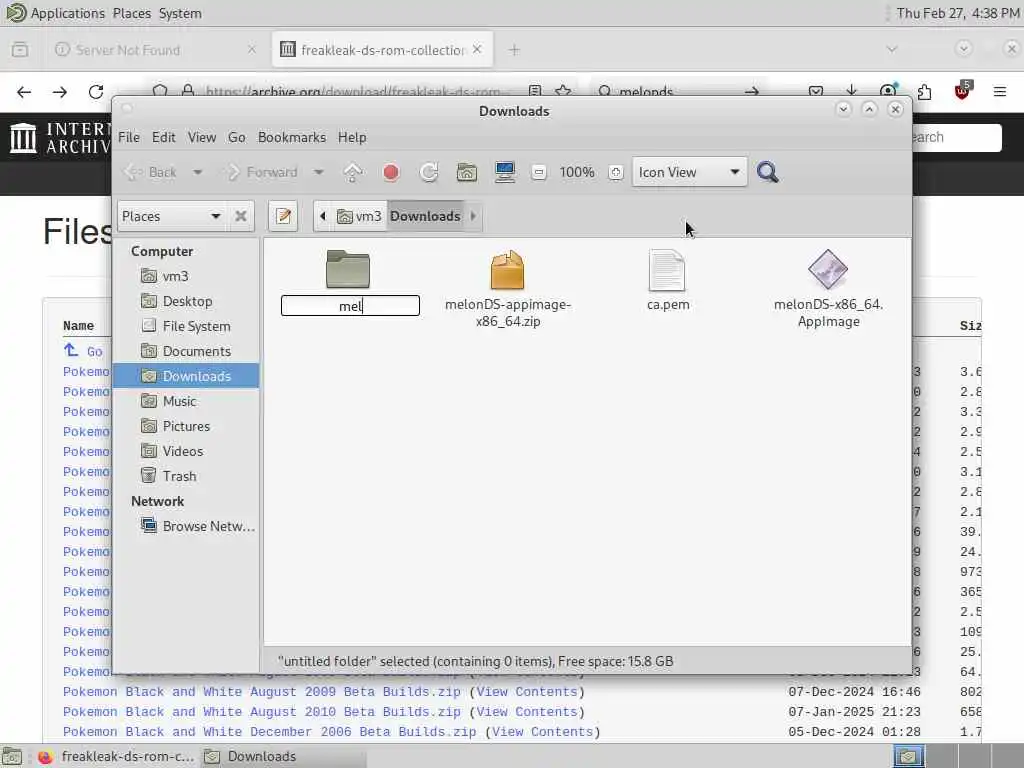Click the right path-bar scroll arrow
Viewport: 1024px width, 768px height.
(x=473, y=216)
